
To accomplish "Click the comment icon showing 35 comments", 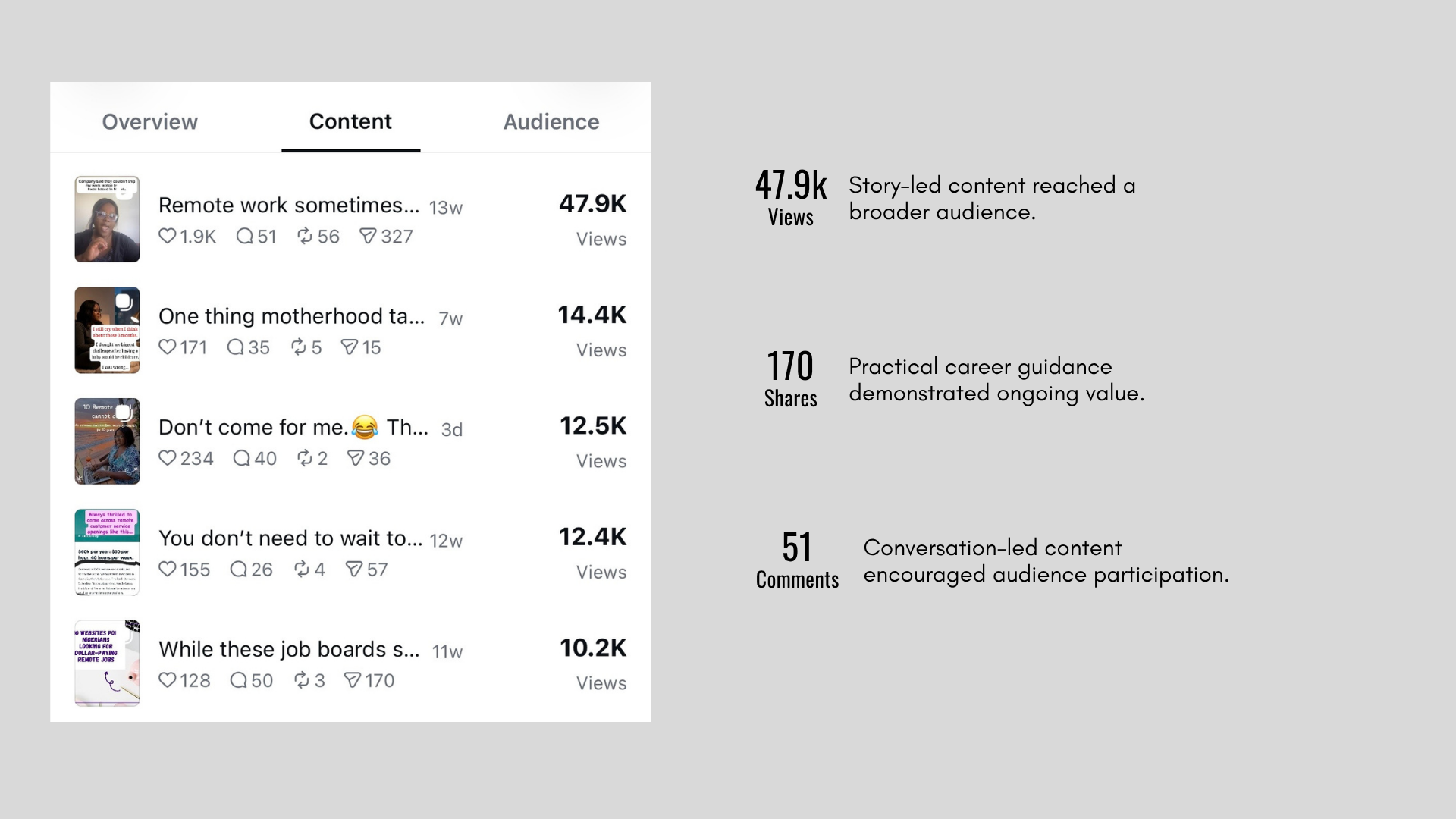I will pos(235,347).
